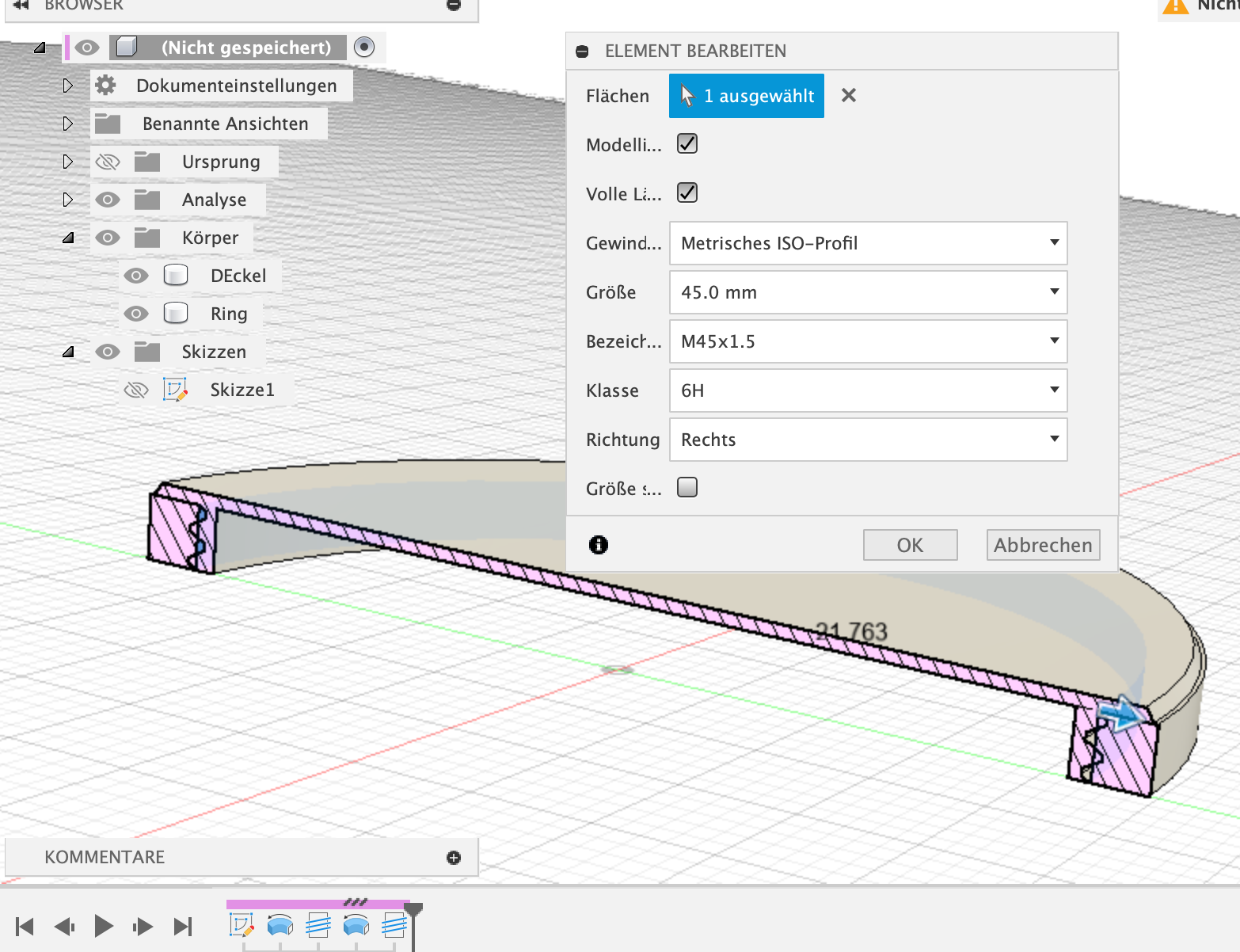
Task: Open the Bezeichnung dropdown showing M45x1.5
Action: (x=868, y=341)
